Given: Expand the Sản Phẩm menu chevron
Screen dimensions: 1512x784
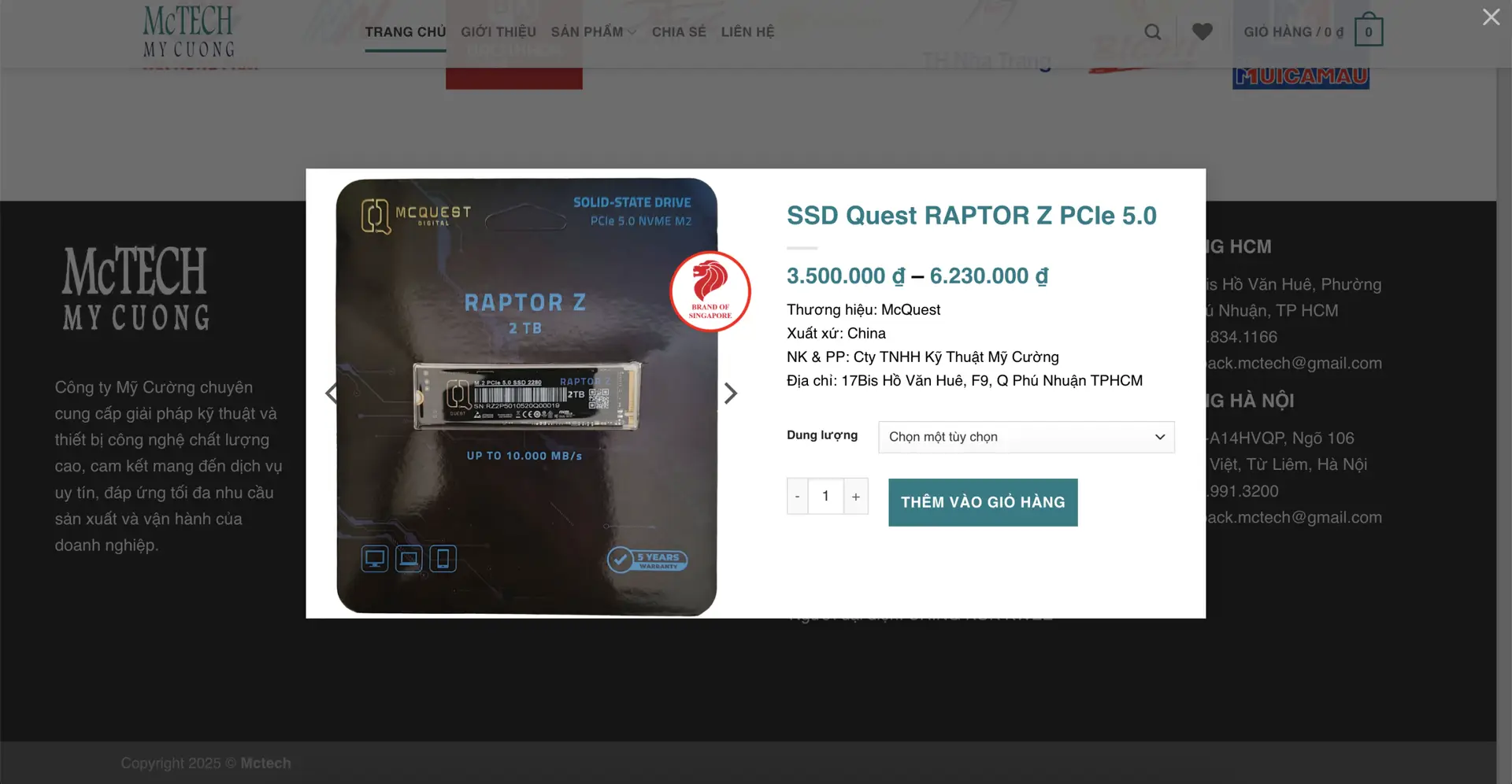Looking at the screenshot, I should click(632, 32).
